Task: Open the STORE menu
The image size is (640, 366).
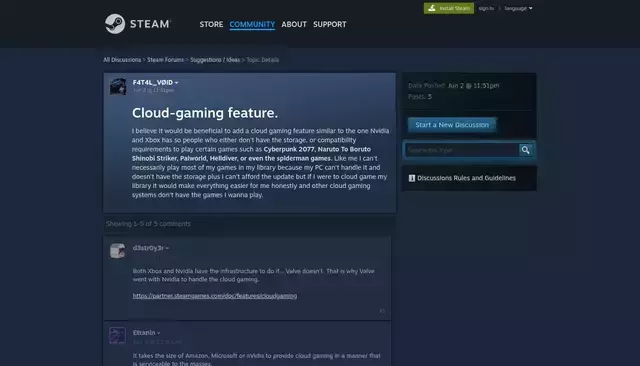Action: [x=211, y=24]
